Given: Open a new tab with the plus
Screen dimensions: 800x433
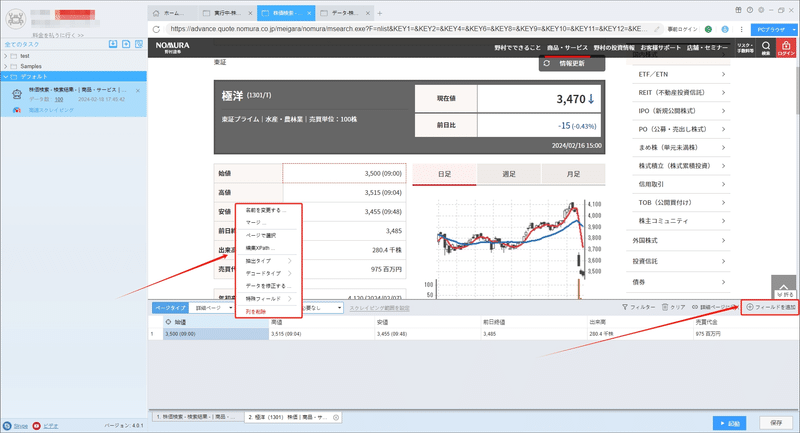Looking at the screenshot, I should point(380,13).
